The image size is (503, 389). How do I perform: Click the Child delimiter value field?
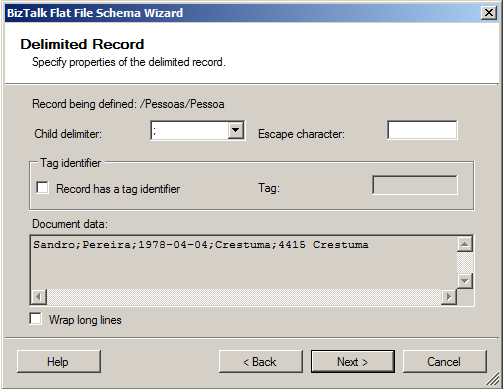[189, 130]
